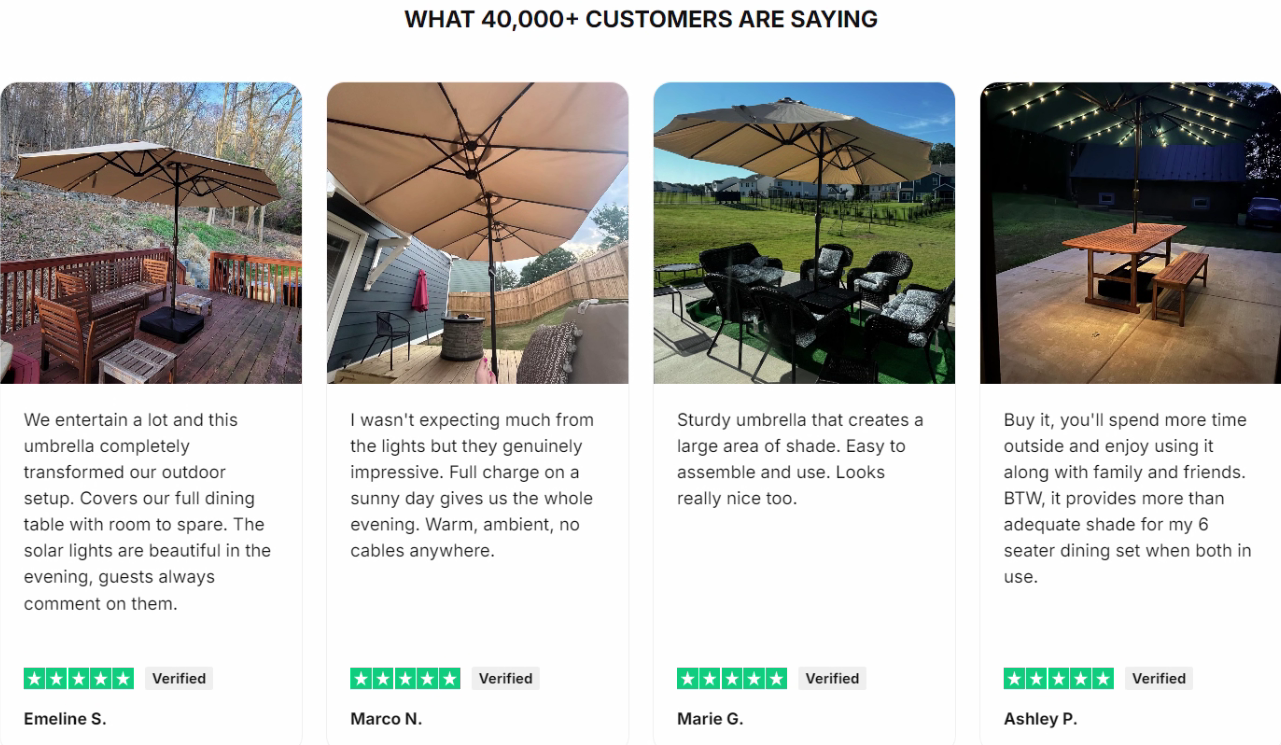Click the Verified badge on Marco's review

click(x=506, y=678)
